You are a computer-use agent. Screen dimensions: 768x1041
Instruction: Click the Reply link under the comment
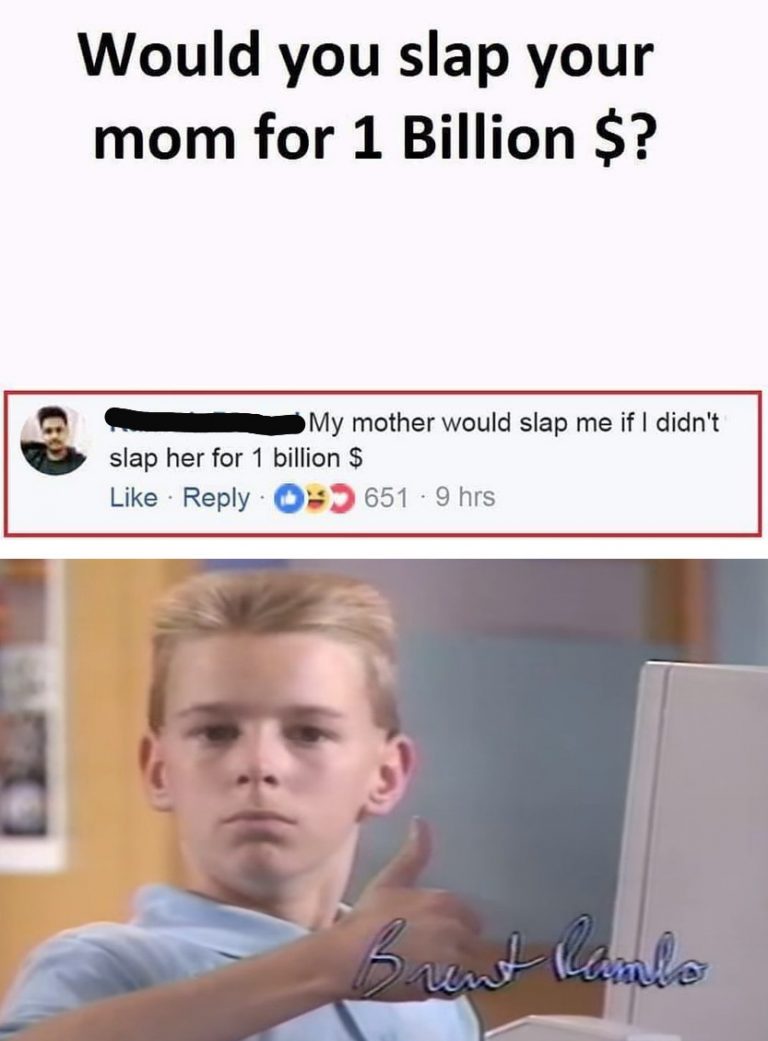216,498
